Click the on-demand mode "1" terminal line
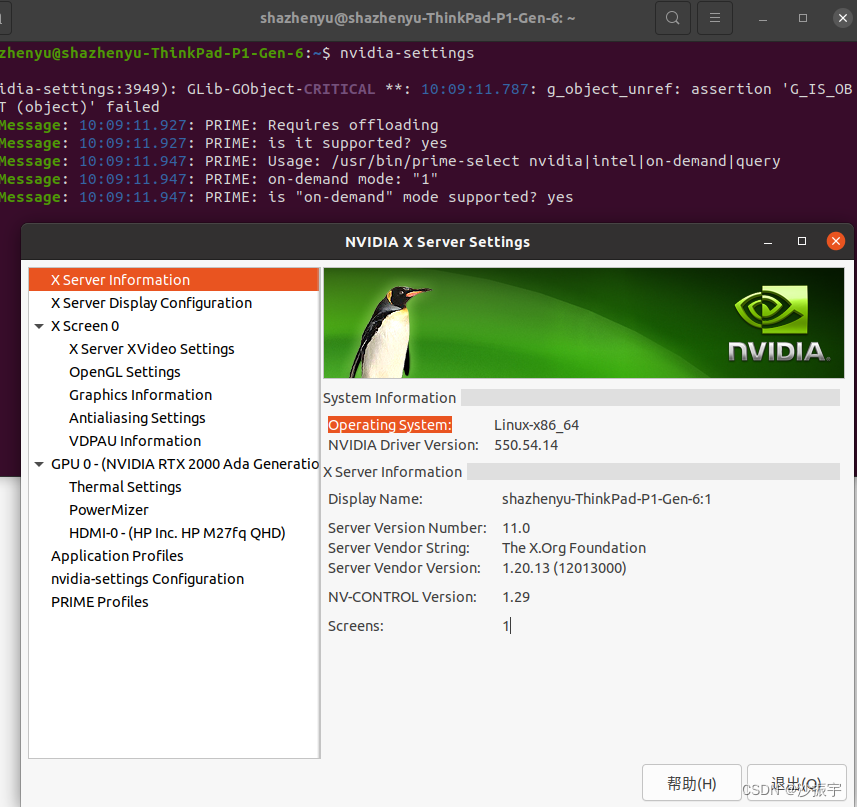The width and height of the screenshot is (857, 807). pyautogui.click(x=219, y=179)
